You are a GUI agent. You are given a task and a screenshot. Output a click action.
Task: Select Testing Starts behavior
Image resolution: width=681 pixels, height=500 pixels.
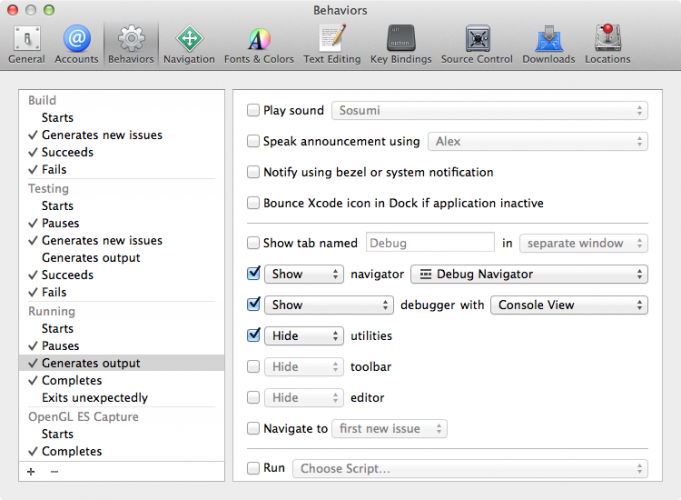pos(122,205)
